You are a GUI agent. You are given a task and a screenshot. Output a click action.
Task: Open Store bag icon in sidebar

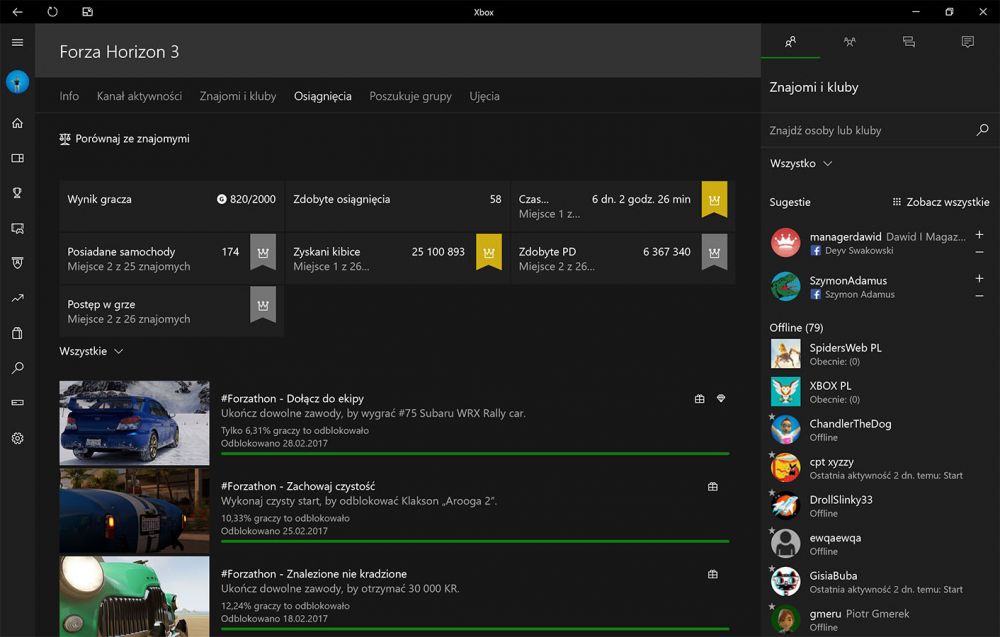(17, 333)
